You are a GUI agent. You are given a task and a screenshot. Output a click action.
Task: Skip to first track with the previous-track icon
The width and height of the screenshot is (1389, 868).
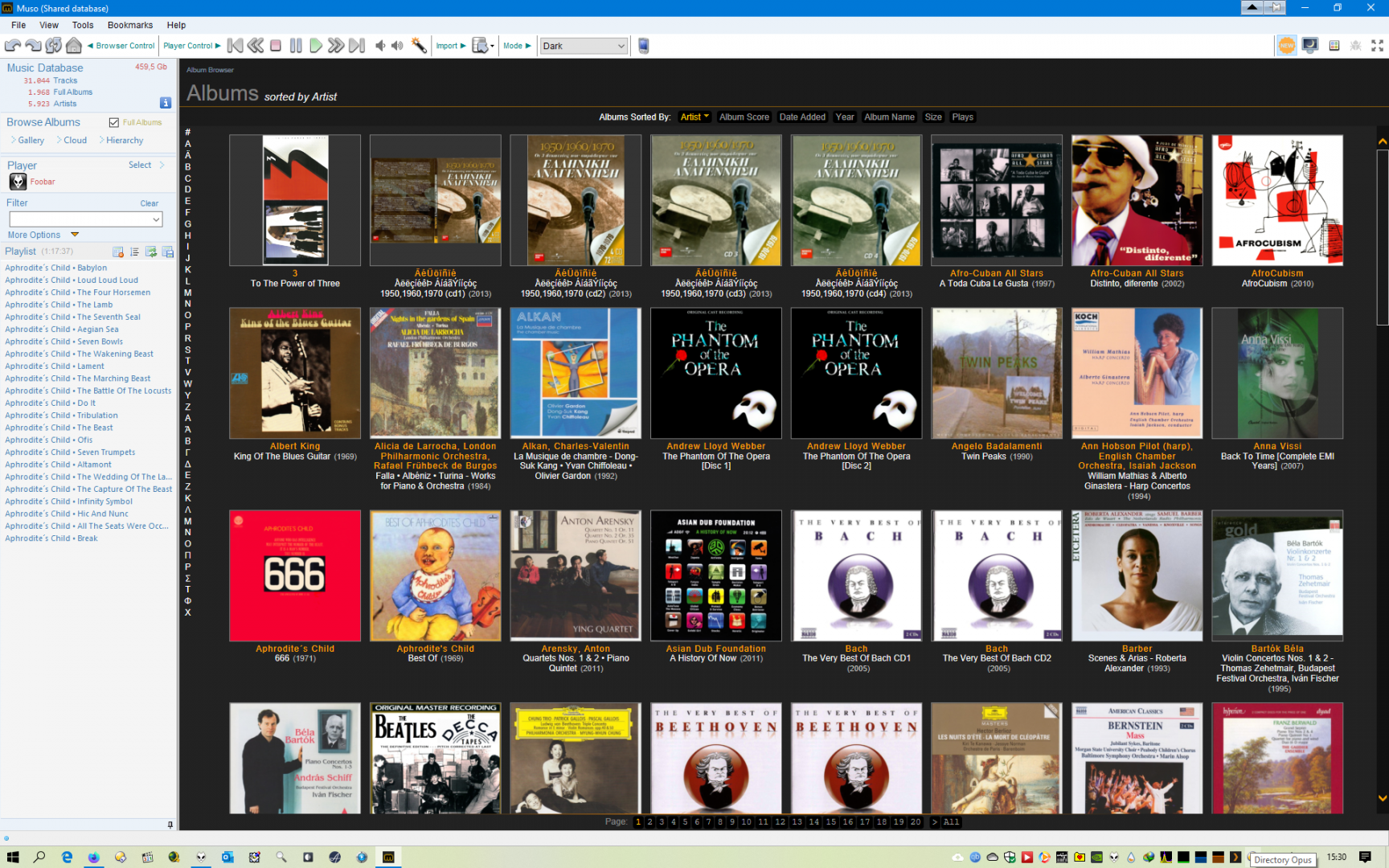tap(236, 46)
